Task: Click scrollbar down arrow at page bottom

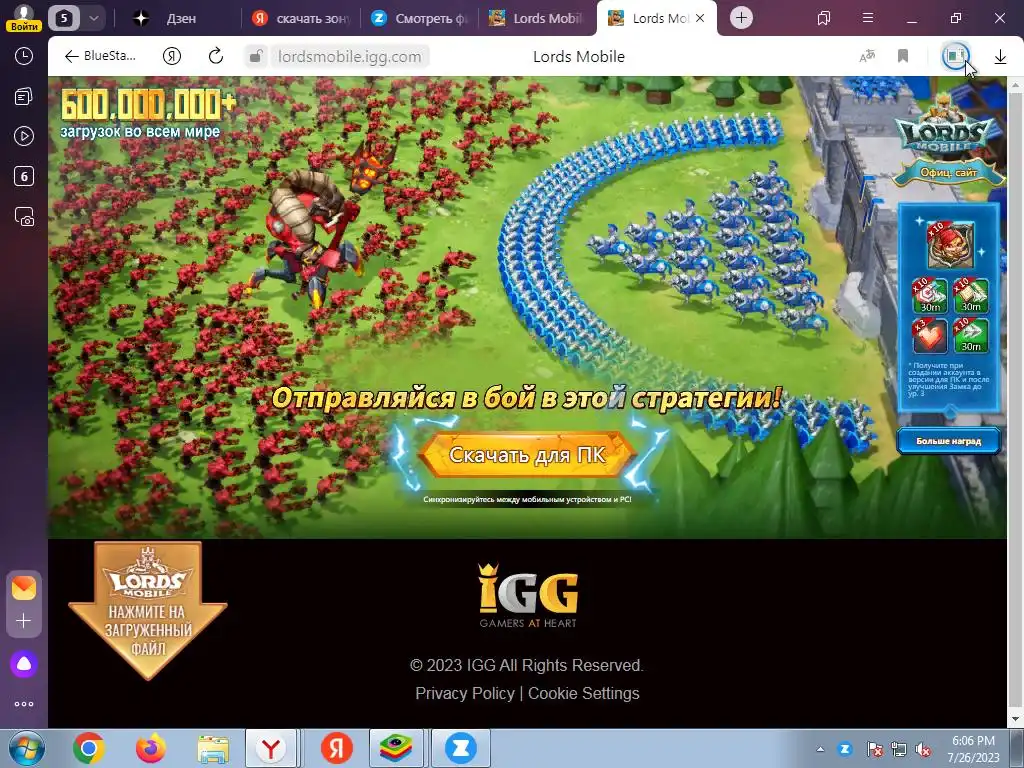Action: point(1016,719)
